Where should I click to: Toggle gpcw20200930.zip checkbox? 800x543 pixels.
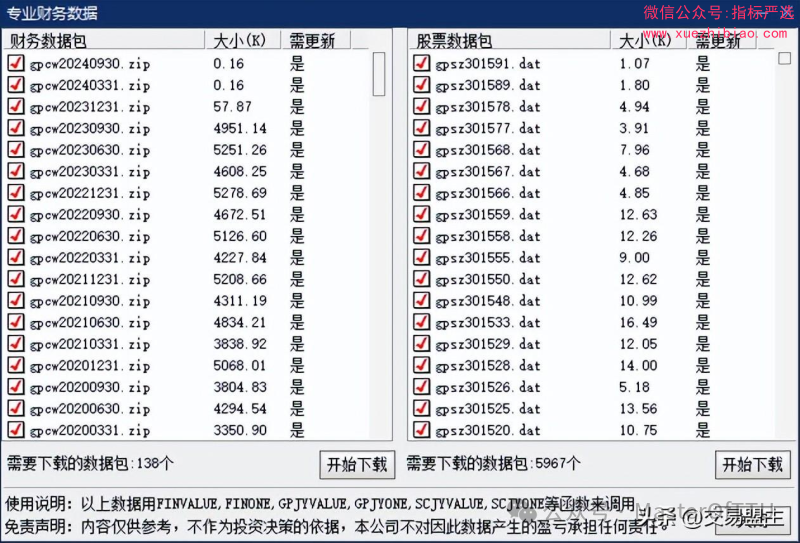coord(16,386)
